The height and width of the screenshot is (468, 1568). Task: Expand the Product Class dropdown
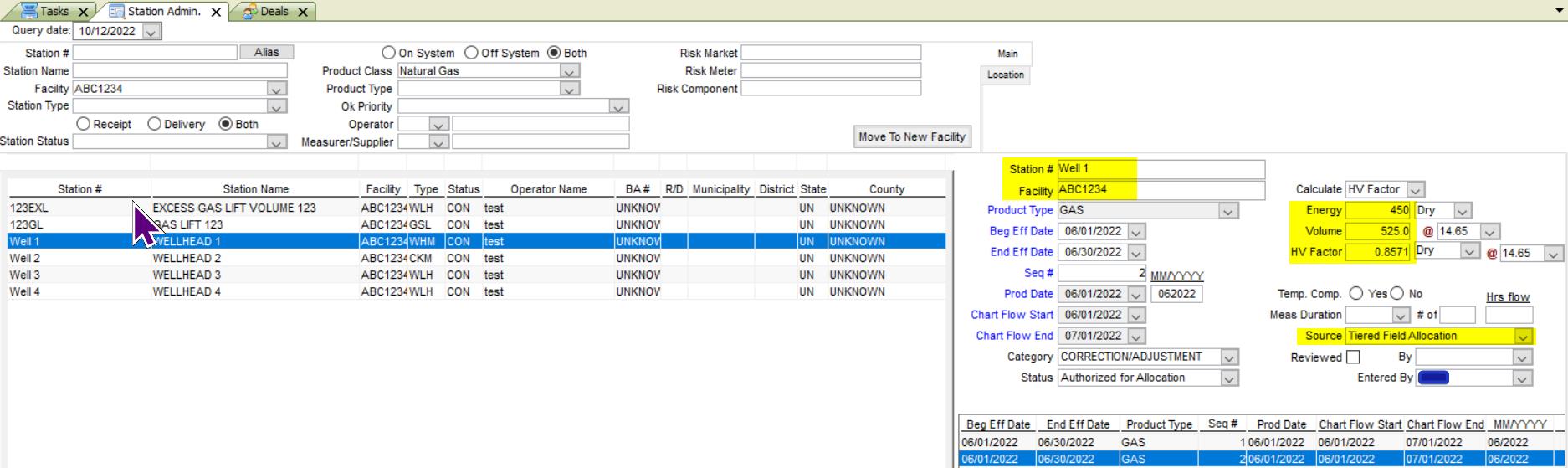[570, 71]
